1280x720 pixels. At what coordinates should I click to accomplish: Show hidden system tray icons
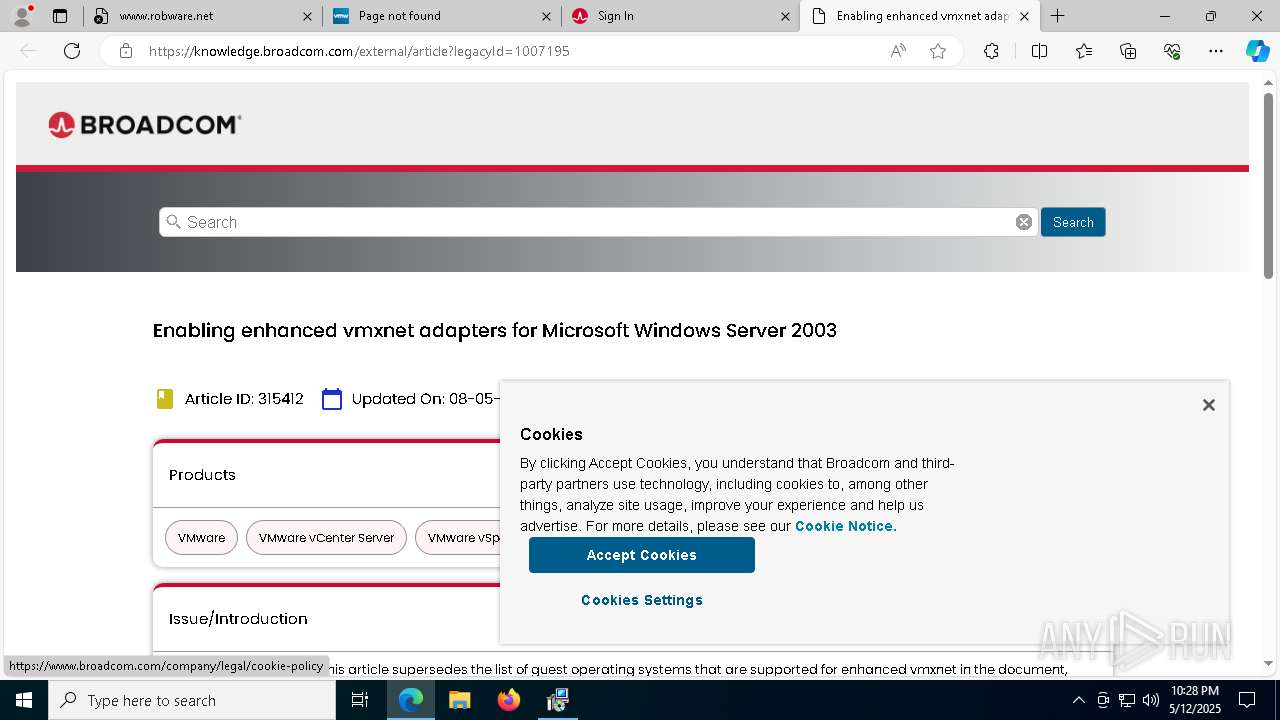coord(1078,700)
